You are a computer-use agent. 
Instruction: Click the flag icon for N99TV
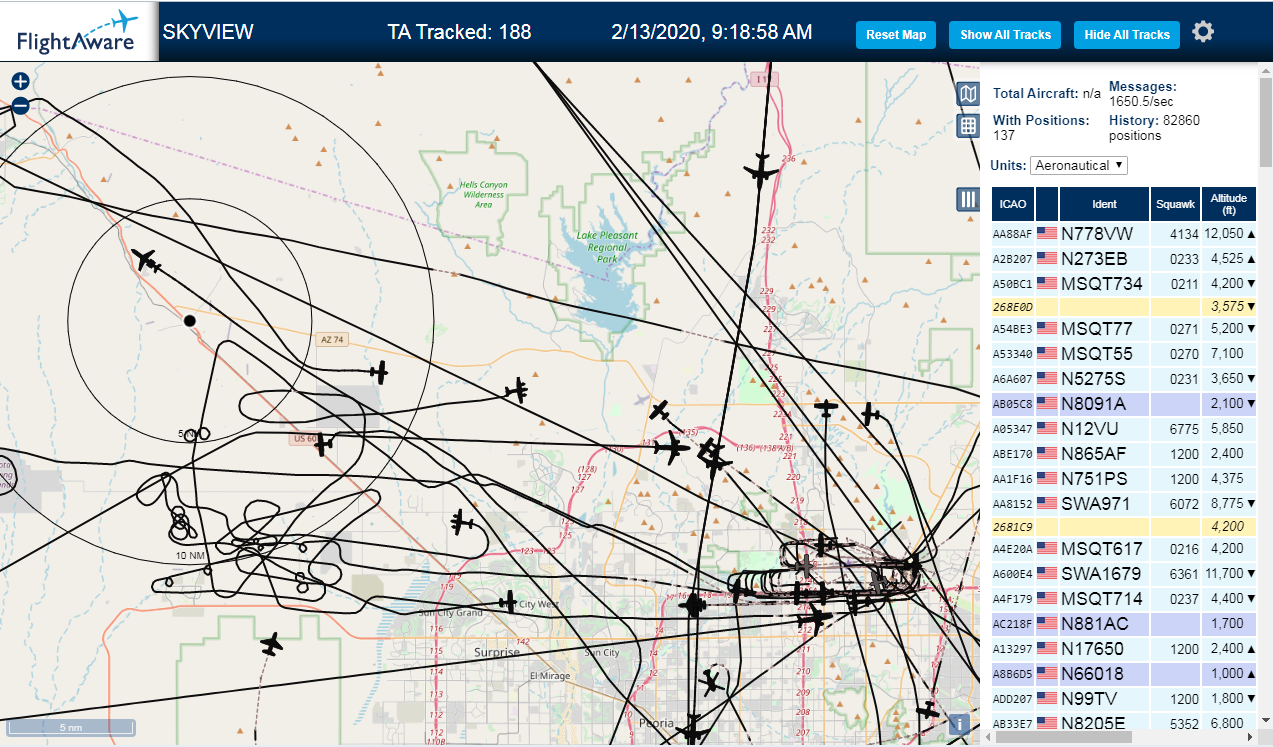point(1047,698)
